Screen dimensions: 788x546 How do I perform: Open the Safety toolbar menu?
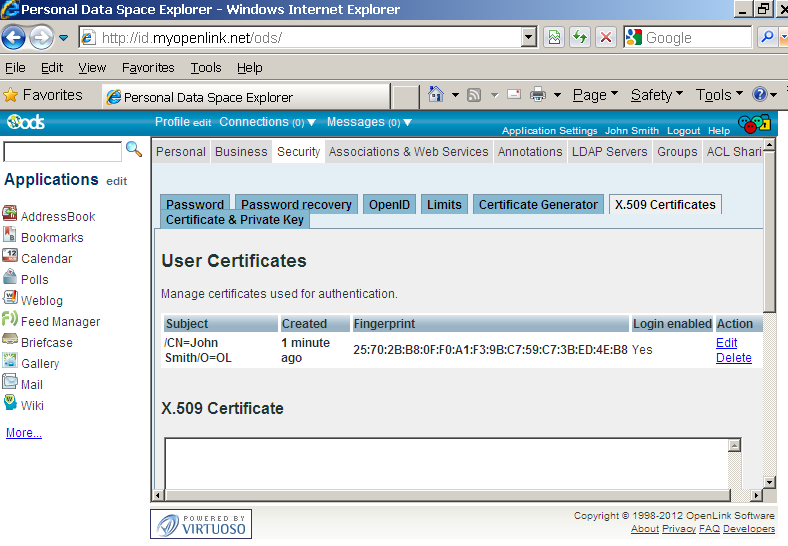coord(656,95)
